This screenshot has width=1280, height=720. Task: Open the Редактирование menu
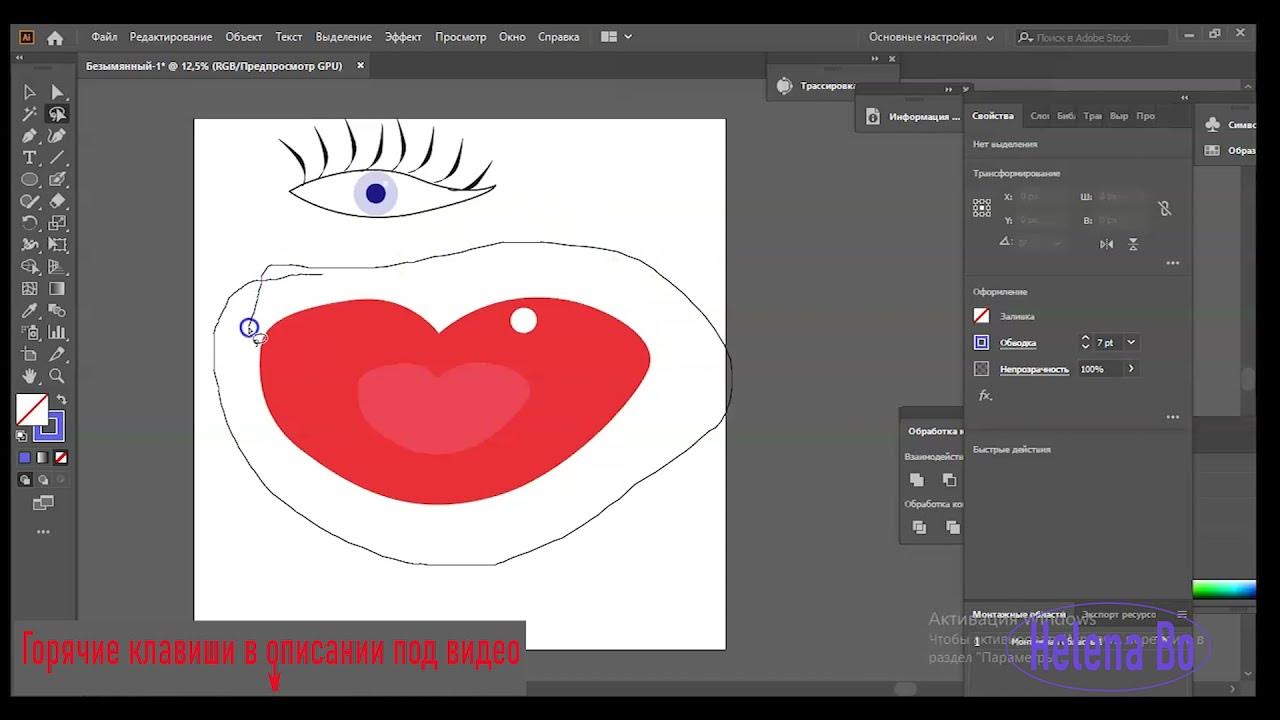171,37
